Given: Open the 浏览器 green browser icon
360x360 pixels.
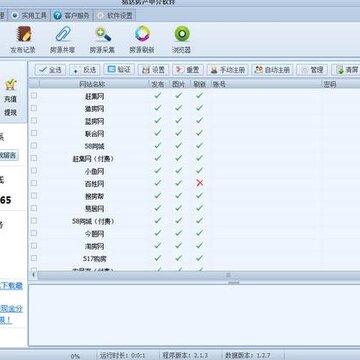Looking at the screenshot, I should point(182,34).
